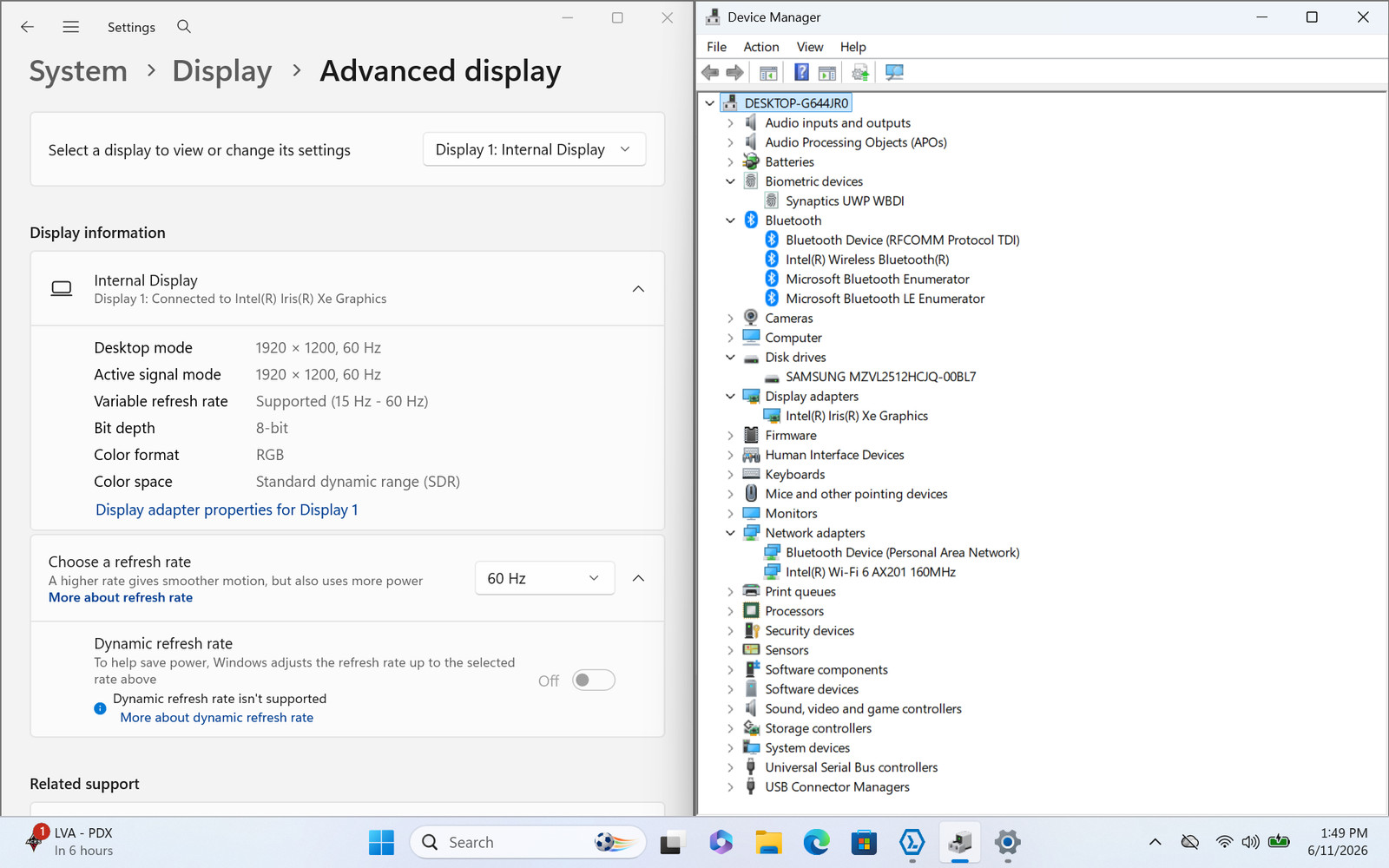Open the 60 Hz refresh rate dropdown
Screen dimensions: 1389x868
point(544,578)
